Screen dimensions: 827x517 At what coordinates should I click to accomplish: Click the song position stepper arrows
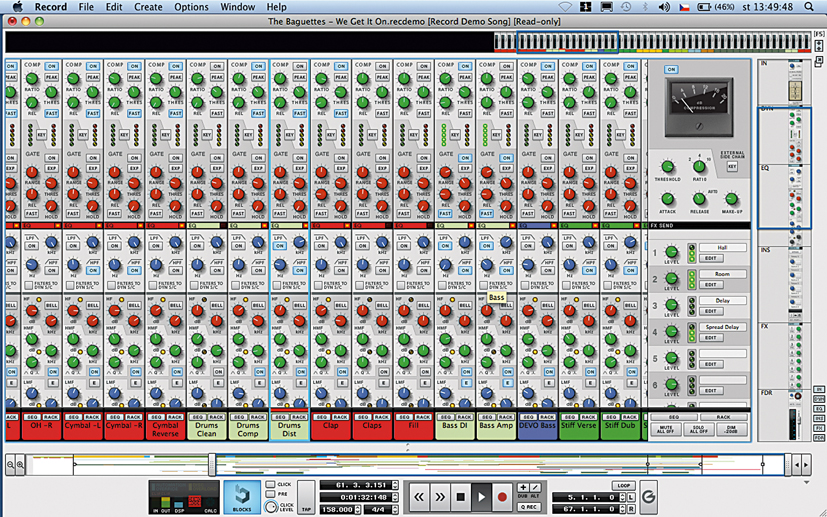coord(396,485)
